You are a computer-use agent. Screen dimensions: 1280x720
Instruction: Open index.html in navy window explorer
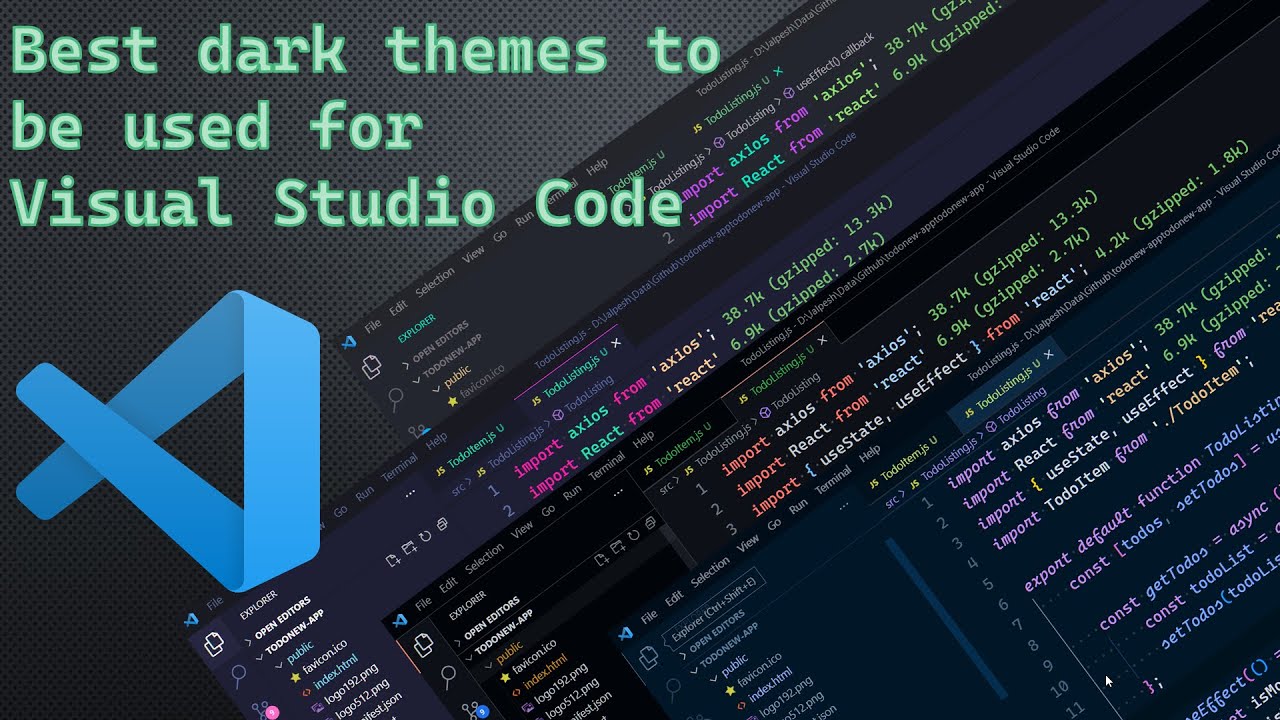tap(769, 687)
